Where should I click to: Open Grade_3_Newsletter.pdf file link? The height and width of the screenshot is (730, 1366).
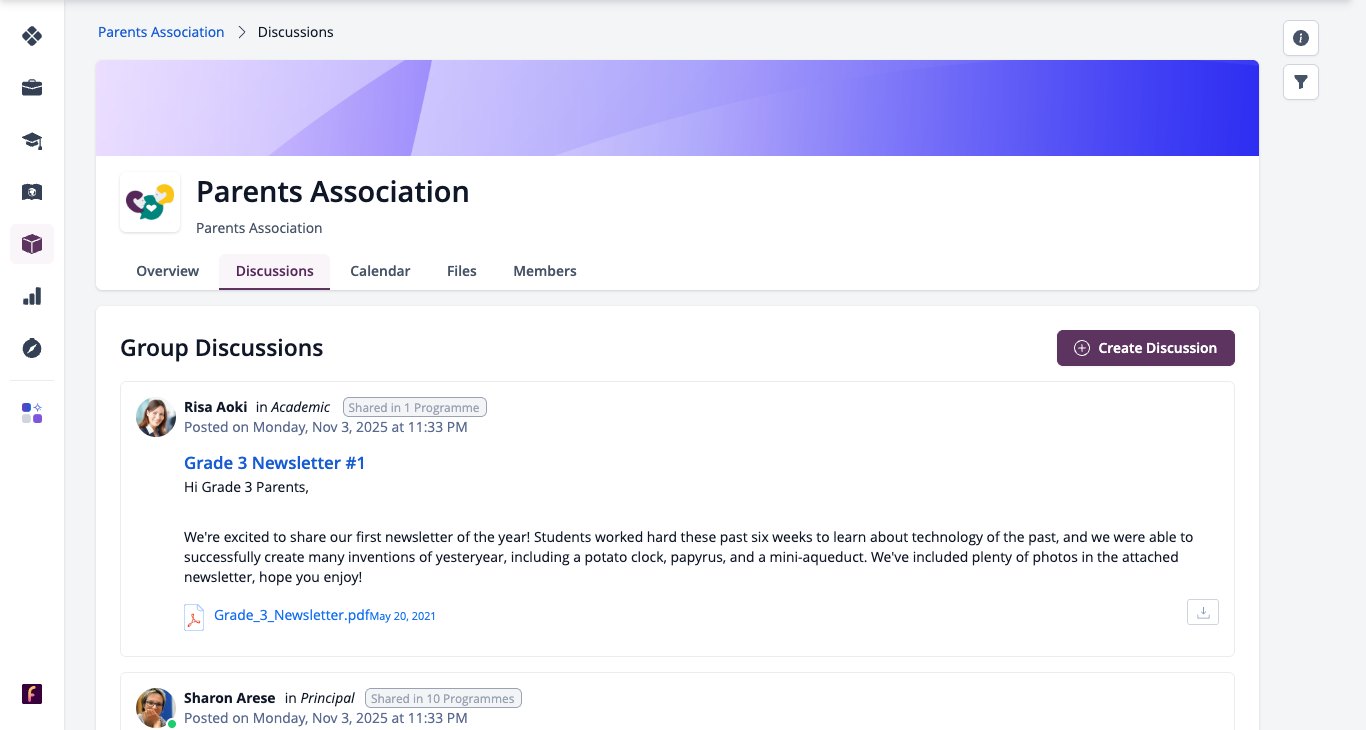(x=292, y=615)
